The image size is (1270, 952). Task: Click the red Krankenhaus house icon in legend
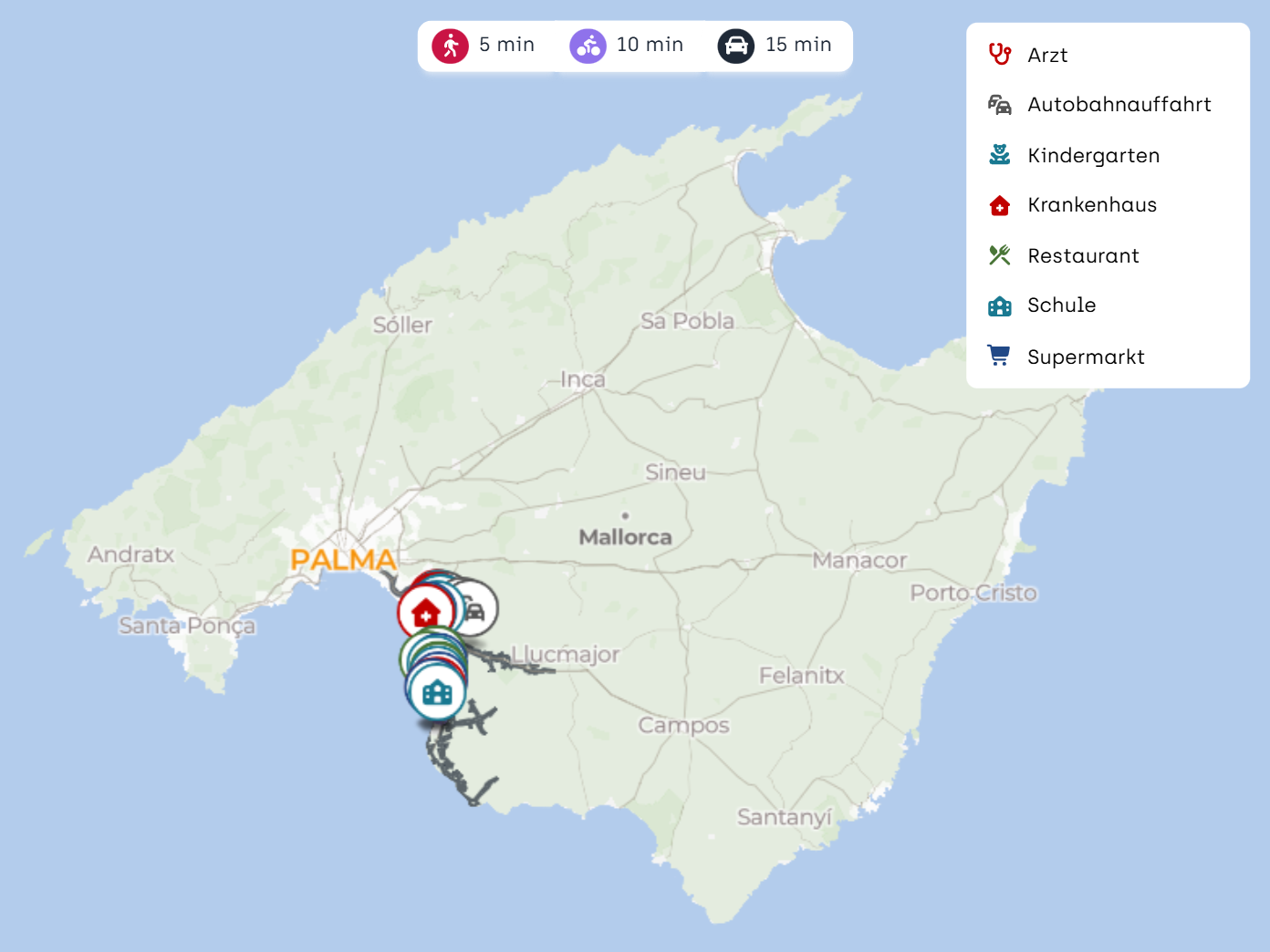pos(1000,206)
